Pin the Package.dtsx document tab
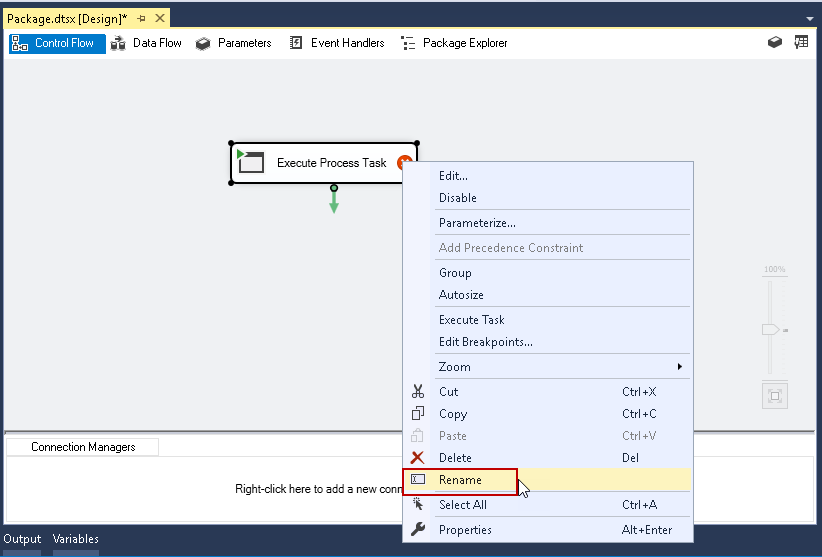822x557 pixels. (141, 19)
